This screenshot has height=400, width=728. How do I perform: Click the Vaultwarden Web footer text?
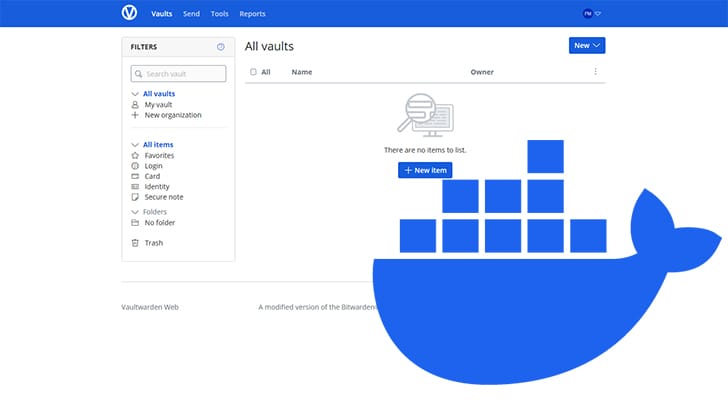(150, 307)
